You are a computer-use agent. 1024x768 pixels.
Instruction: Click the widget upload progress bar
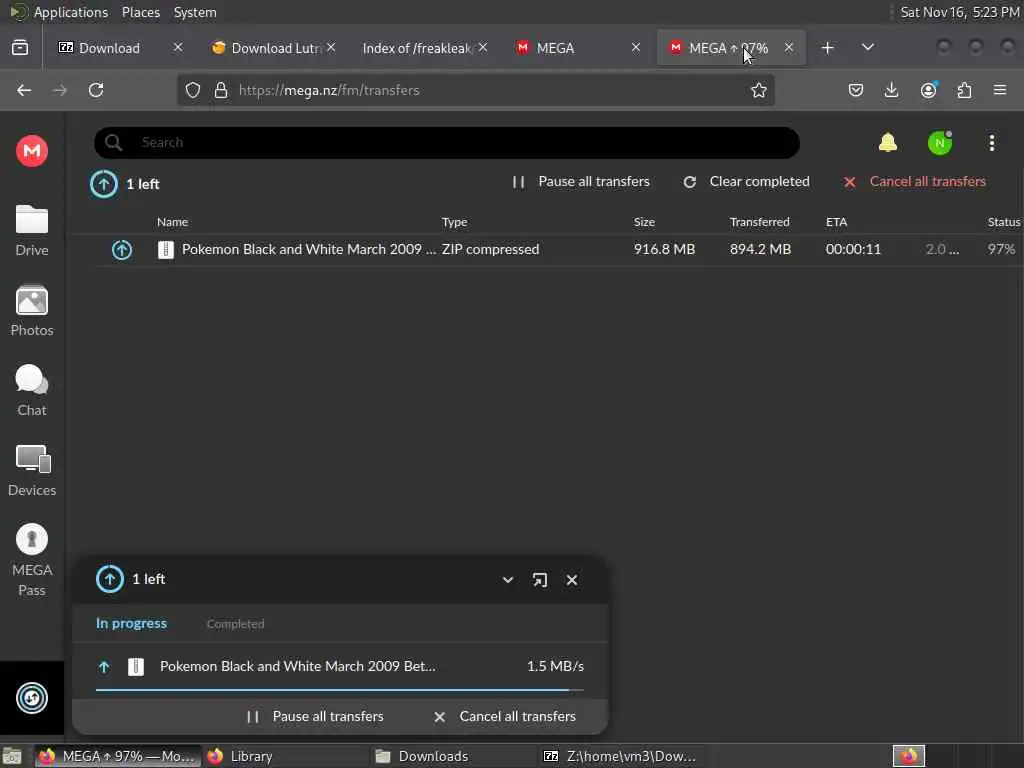click(x=340, y=690)
